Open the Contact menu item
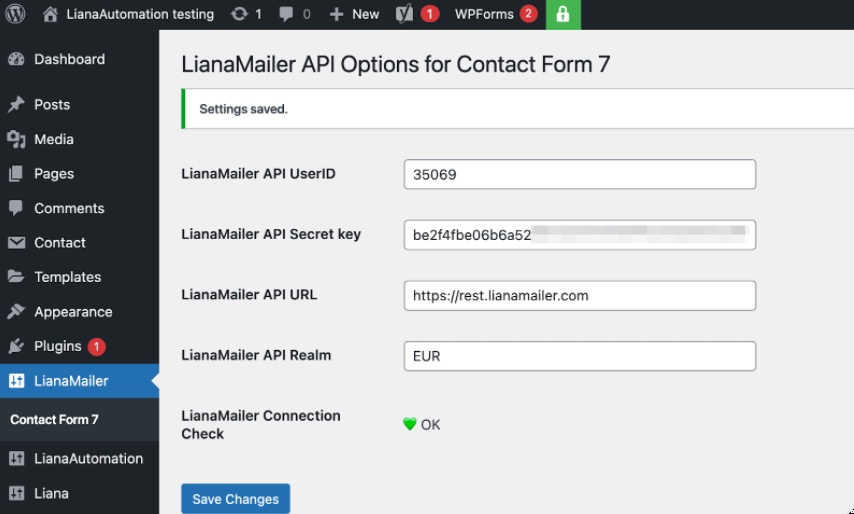 click(x=60, y=243)
